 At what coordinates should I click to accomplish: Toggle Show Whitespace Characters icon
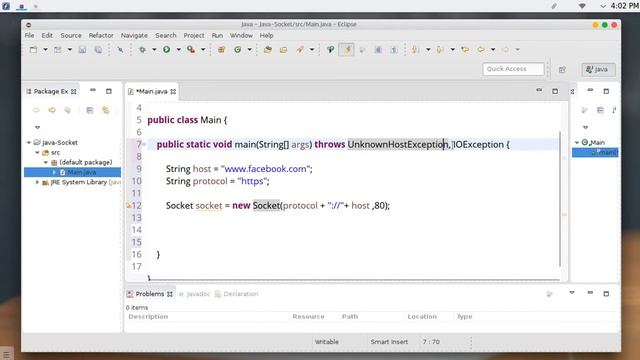[x=394, y=49]
